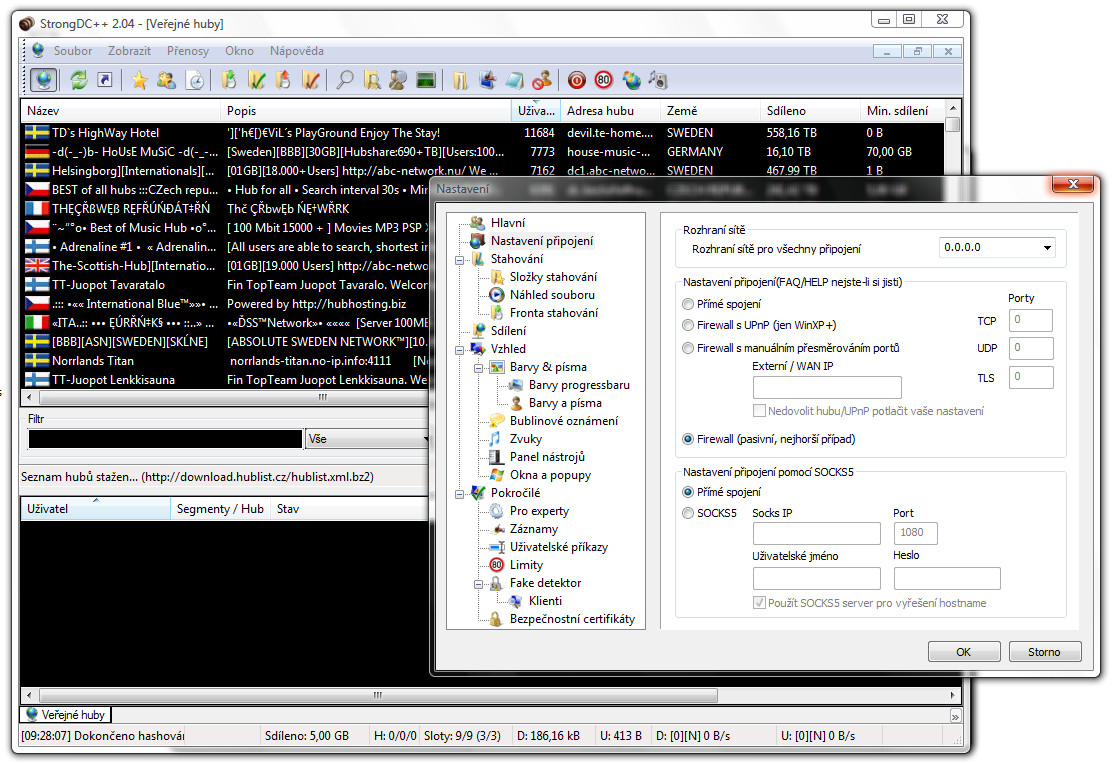
Task: Click the follow-redirect shortcut arrow icon
Action: (x=105, y=80)
